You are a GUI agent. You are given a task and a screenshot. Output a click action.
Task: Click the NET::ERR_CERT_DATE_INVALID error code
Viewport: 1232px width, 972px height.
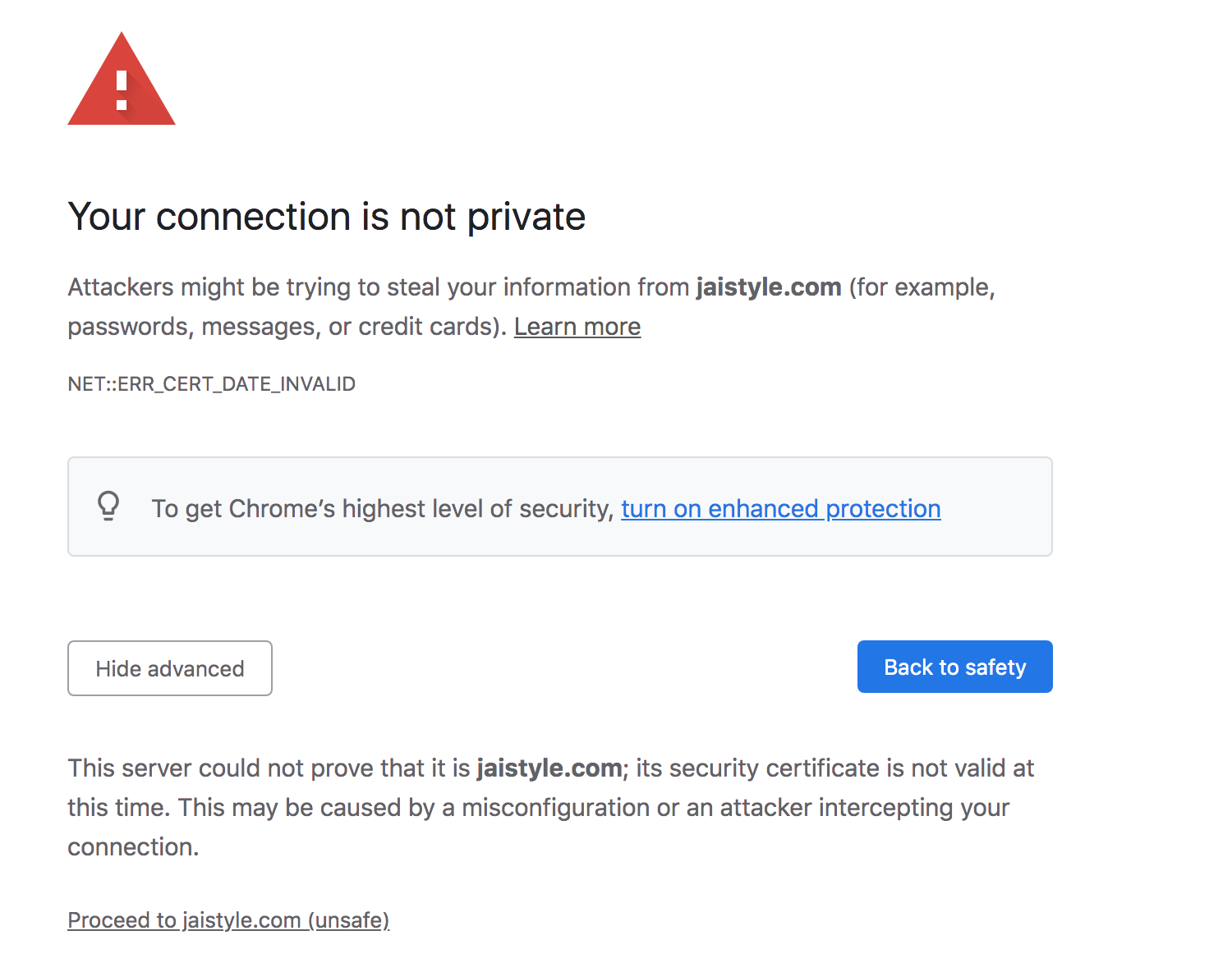211,384
